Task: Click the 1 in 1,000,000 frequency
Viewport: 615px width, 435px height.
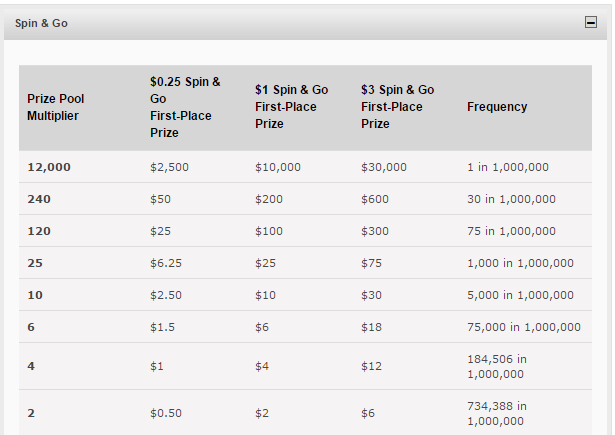Action: 508,167
